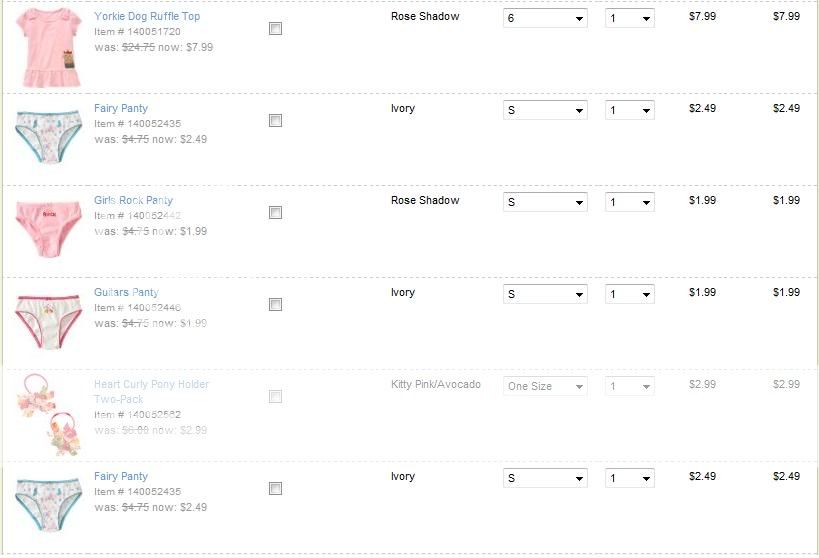Open Heart Curly Pony Holder Two-Pack link
The image size is (819, 558).
pos(151,385)
